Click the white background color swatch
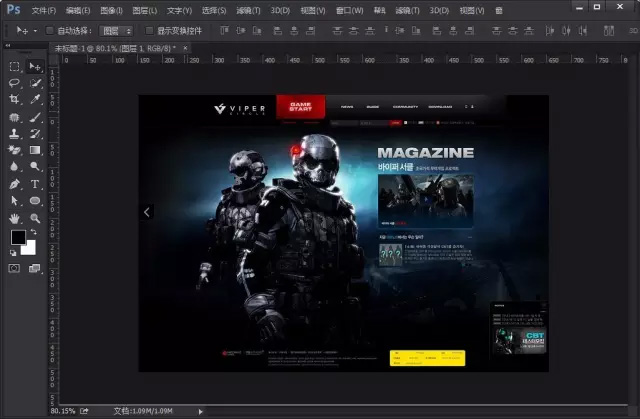 pos(30,248)
